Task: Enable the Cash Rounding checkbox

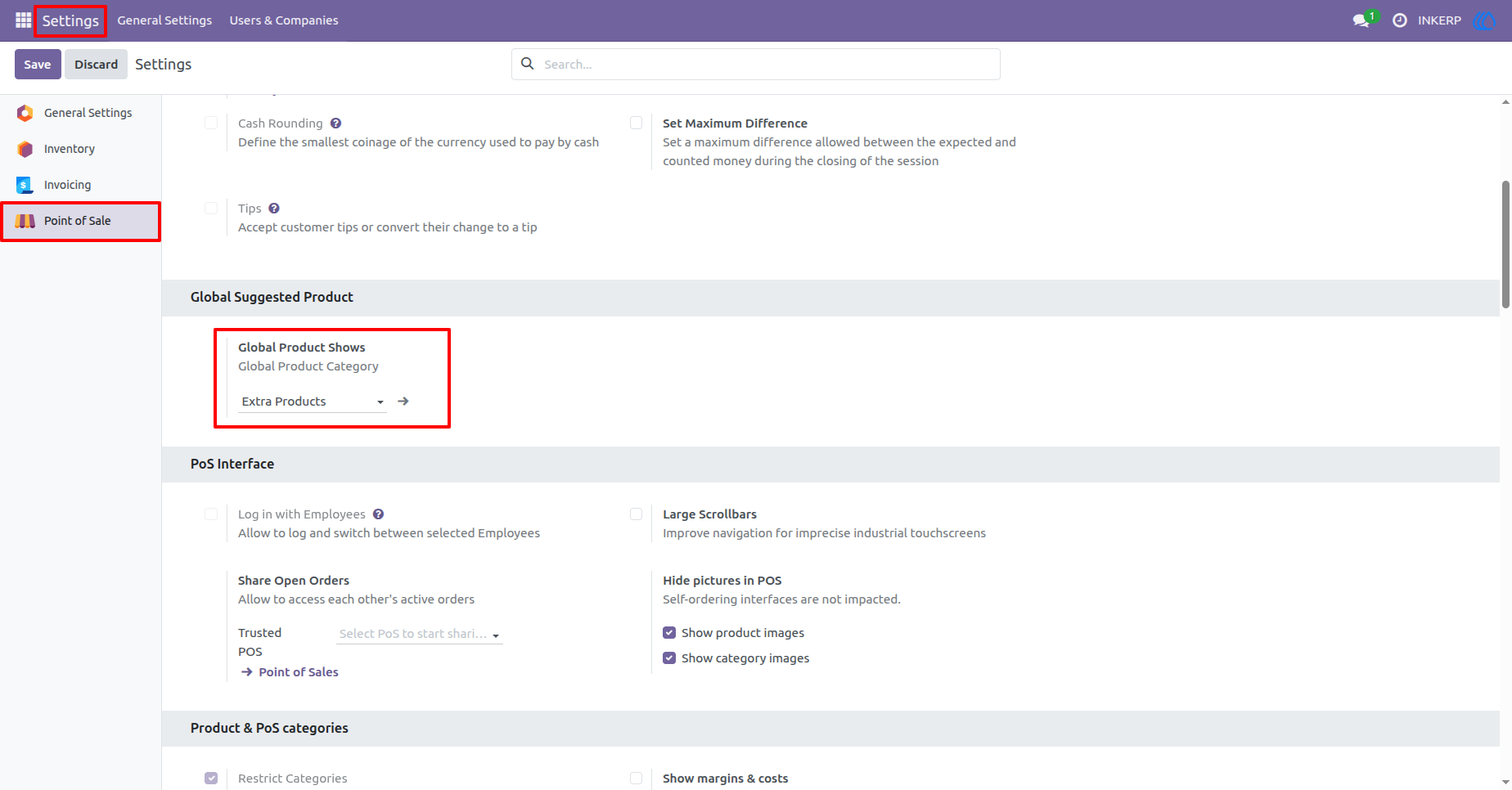Action: pos(211,123)
